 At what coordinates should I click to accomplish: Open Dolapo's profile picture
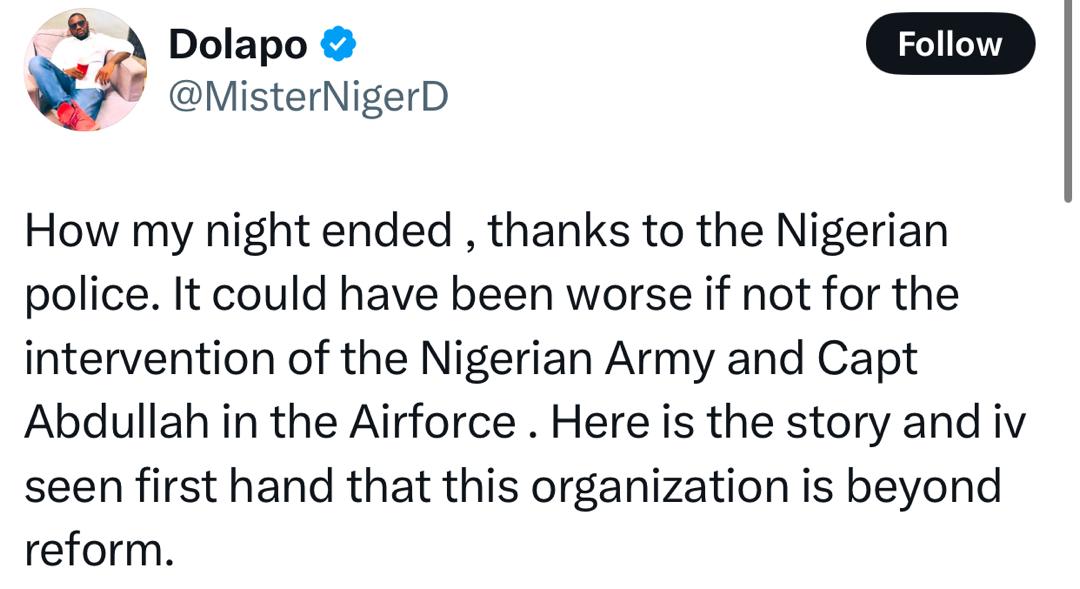[x=85, y=70]
